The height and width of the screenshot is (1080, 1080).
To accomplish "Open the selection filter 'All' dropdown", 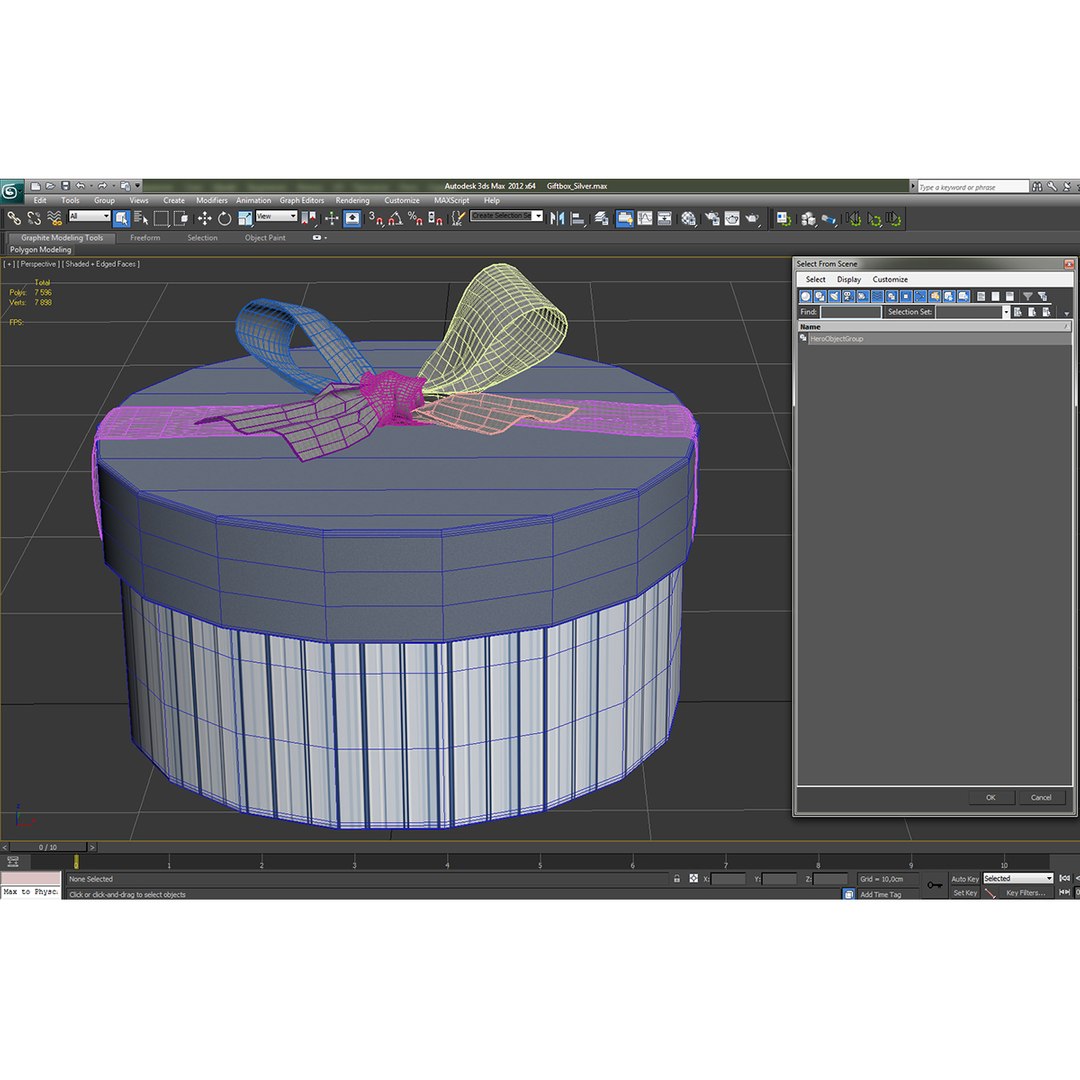I will point(90,216).
